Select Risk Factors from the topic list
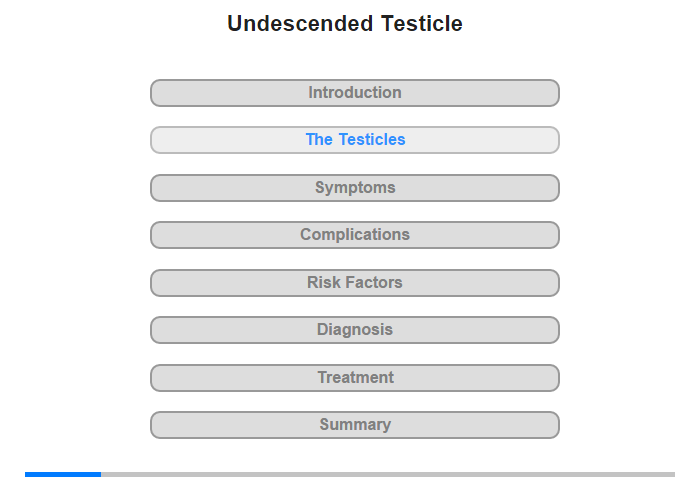 pos(355,283)
